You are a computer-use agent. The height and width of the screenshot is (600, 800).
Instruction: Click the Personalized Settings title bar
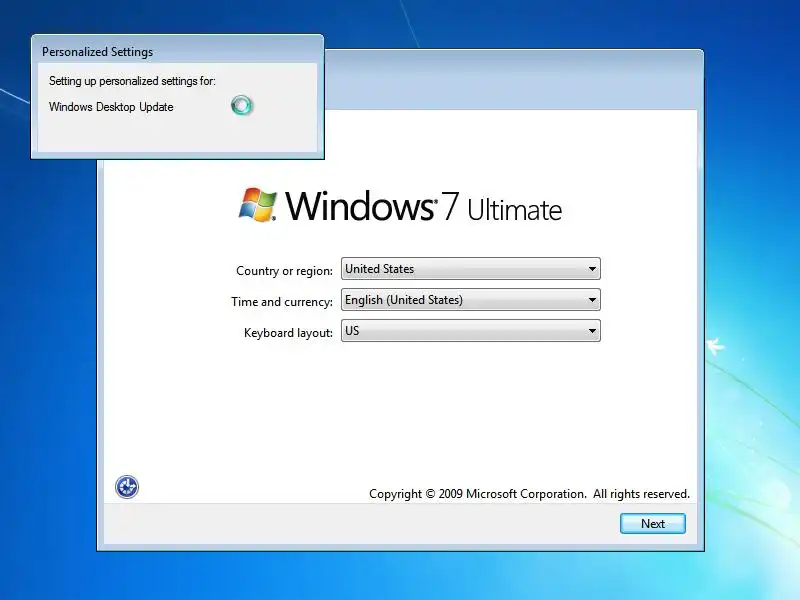click(177, 52)
